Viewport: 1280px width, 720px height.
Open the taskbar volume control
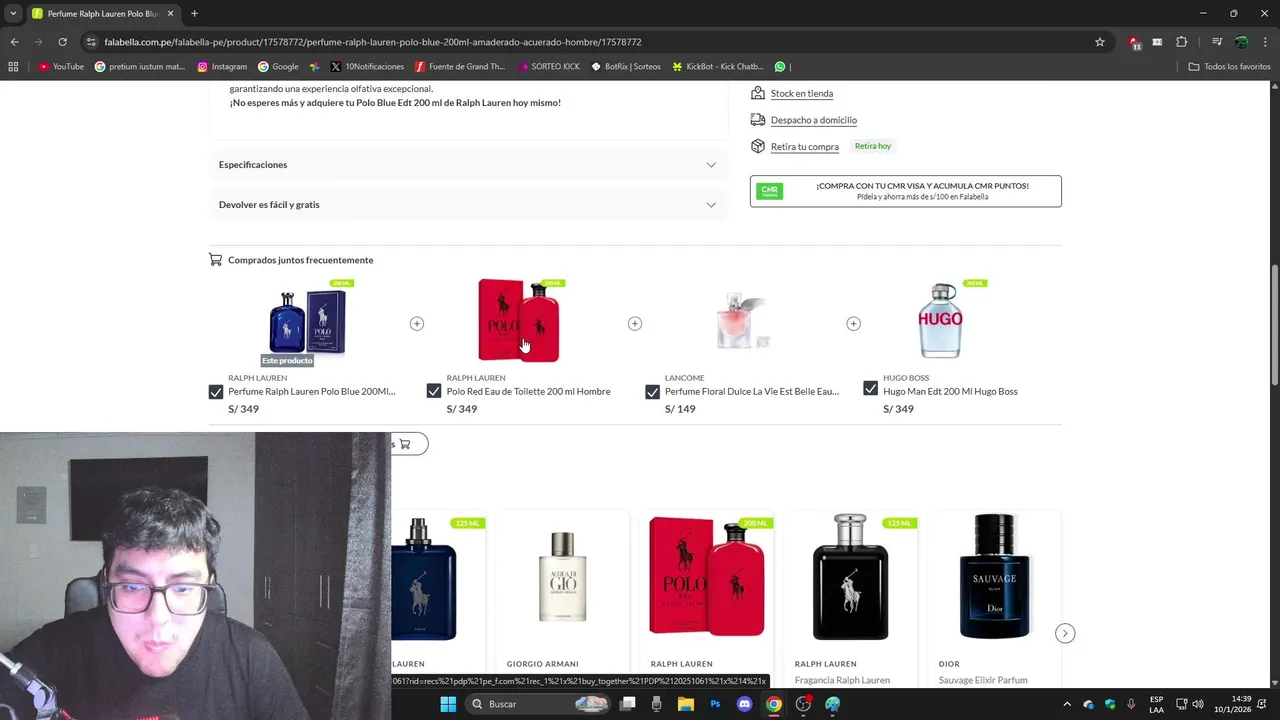[x=1198, y=704]
